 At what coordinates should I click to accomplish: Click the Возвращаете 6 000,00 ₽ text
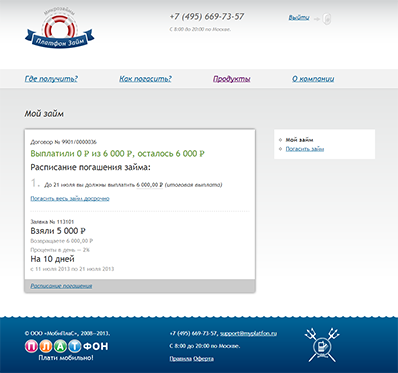click(x=62, y=241)
